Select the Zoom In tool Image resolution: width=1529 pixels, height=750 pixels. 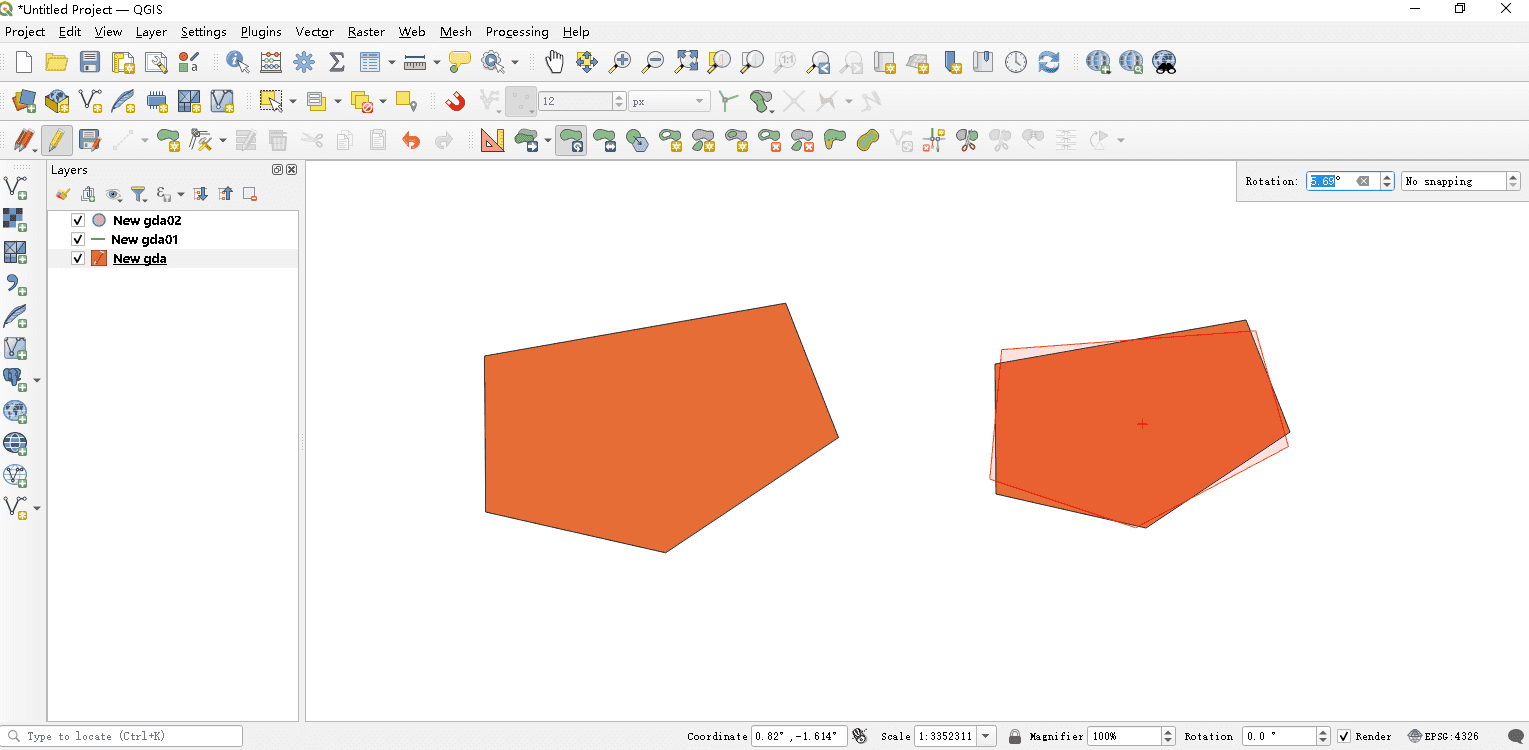[x=620, y=62]
